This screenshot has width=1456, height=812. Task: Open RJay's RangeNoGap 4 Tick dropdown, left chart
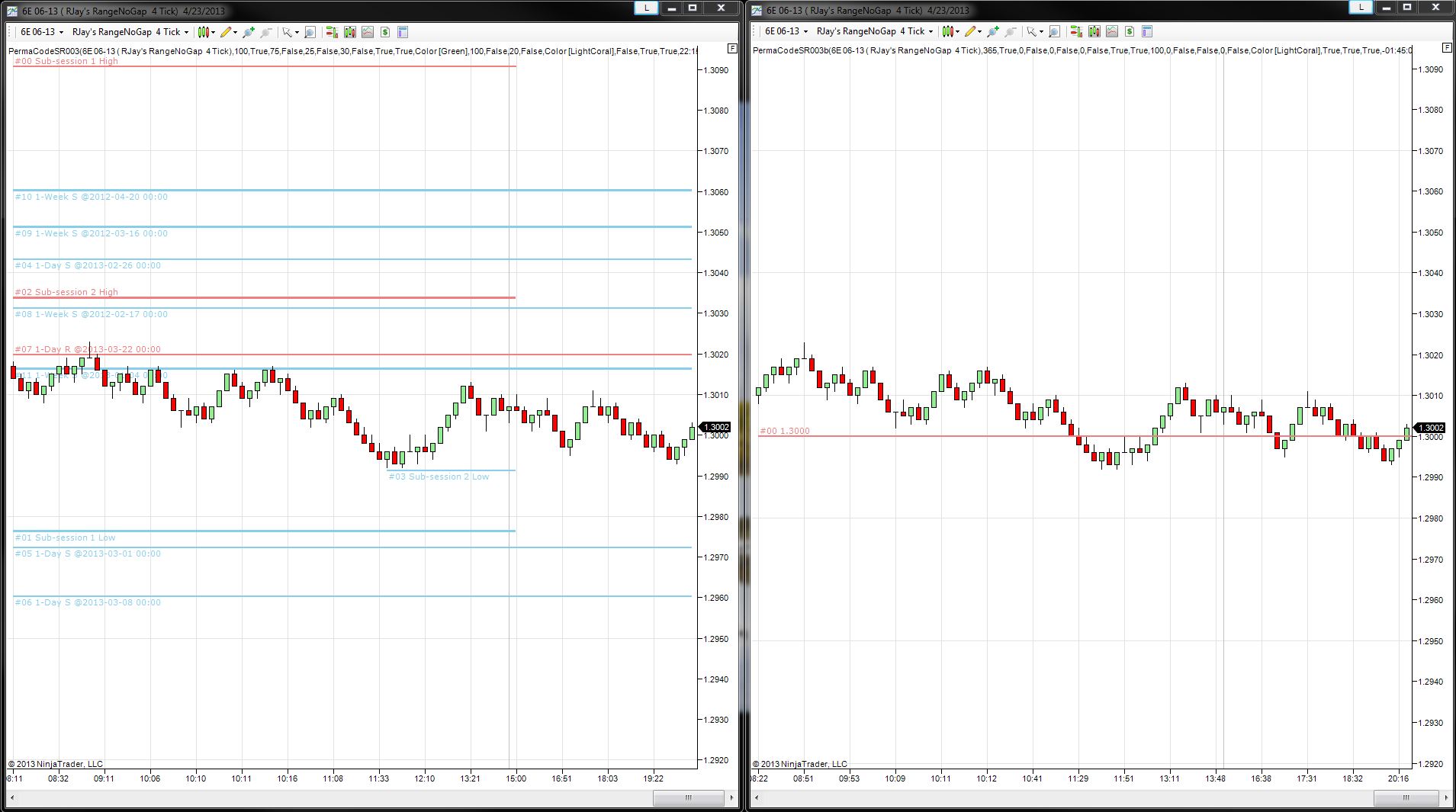coord(130,32)
